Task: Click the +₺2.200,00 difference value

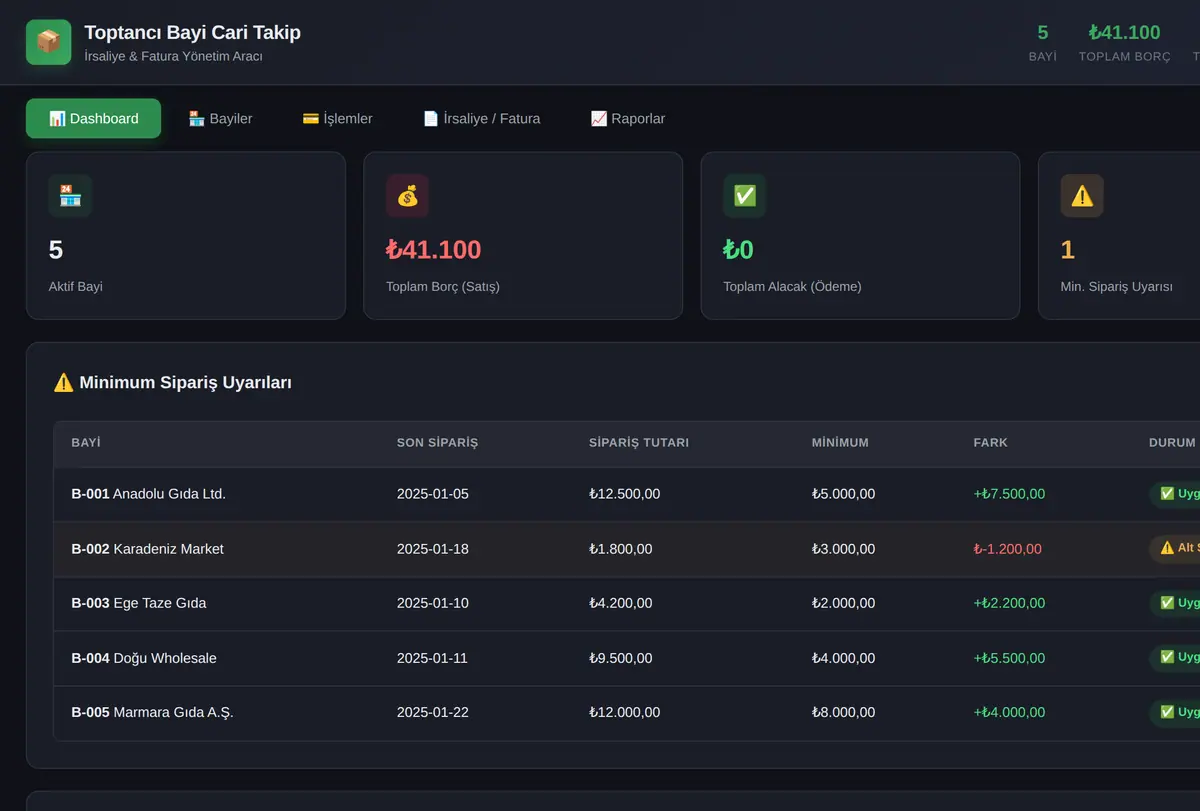Action: coord(1010,603)
